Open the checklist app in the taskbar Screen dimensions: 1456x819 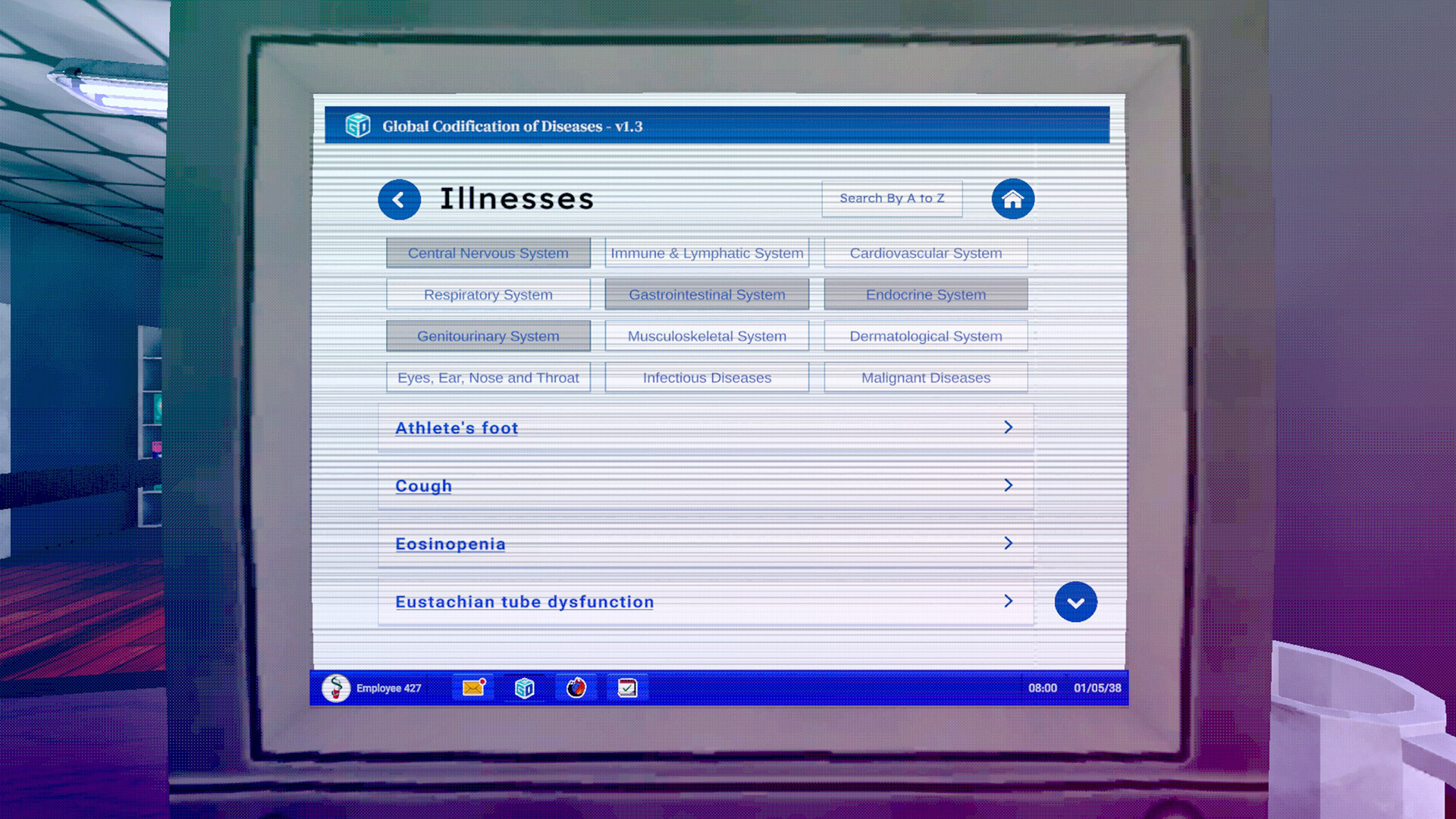pyautogui.click(x=627, y=688)
